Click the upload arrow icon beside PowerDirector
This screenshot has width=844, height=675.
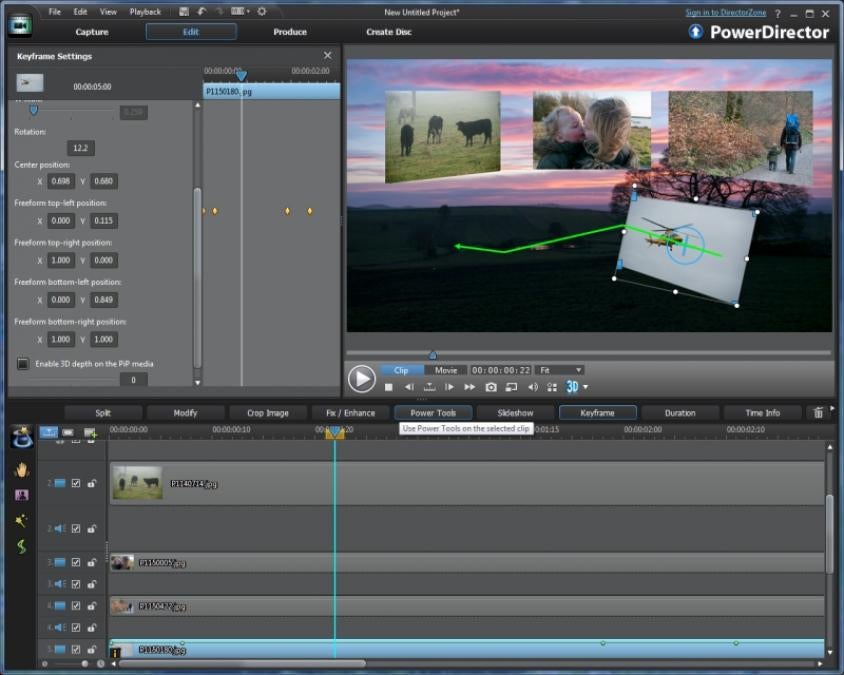tap(695, 32)
